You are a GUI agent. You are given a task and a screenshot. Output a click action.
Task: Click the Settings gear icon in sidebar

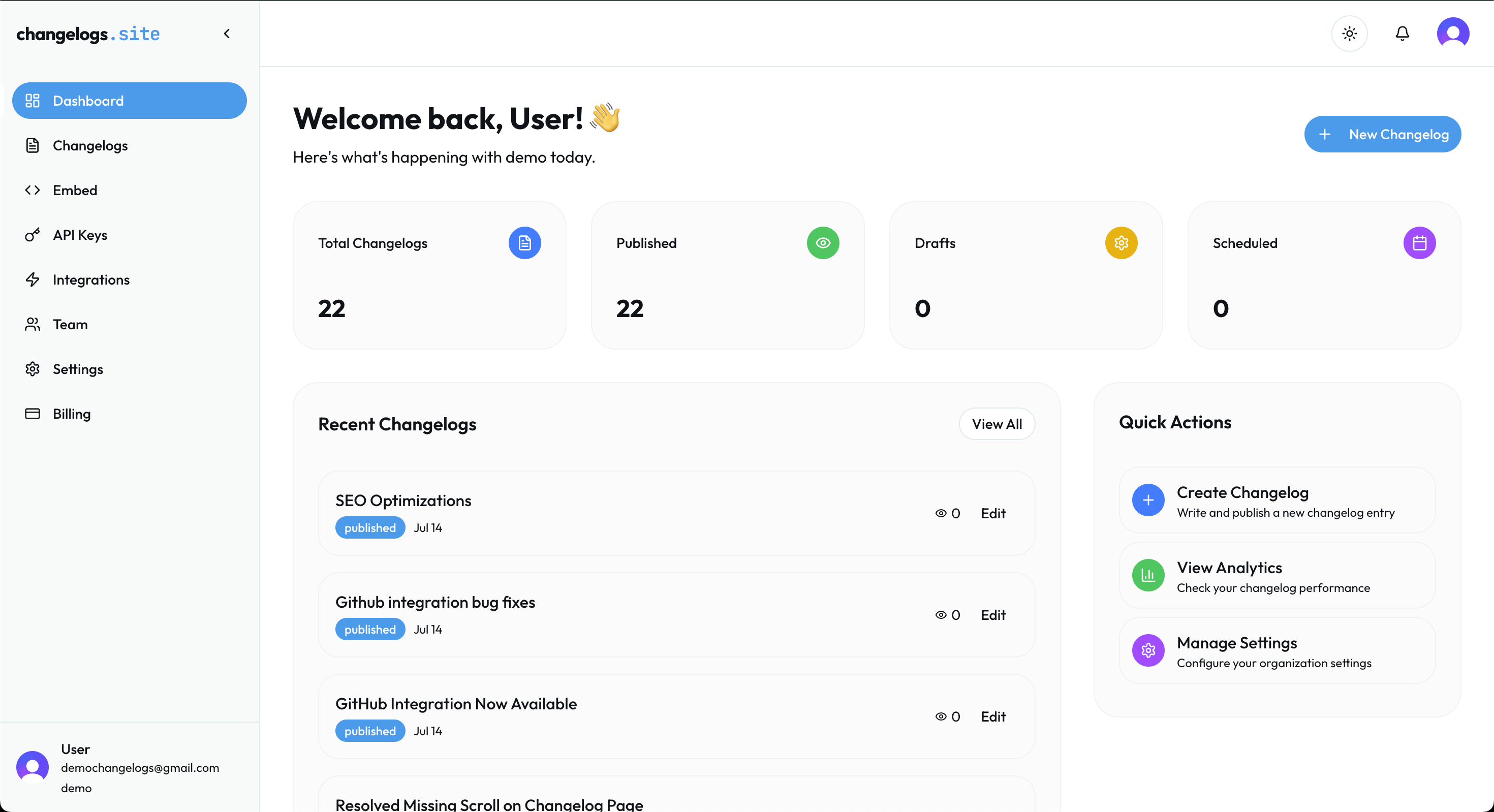pyautogui.click(x=33, y=369)
